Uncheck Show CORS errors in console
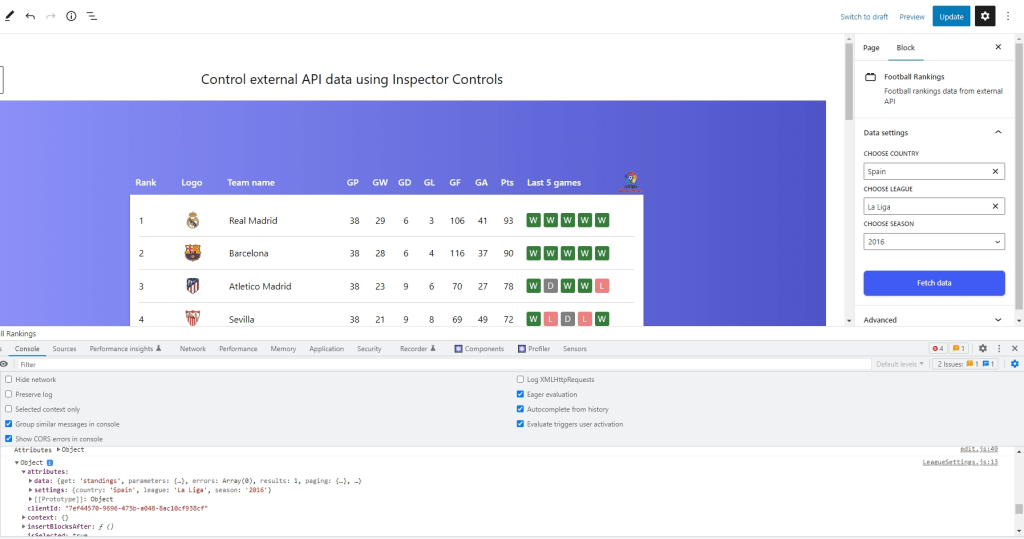 coord(8,439)
